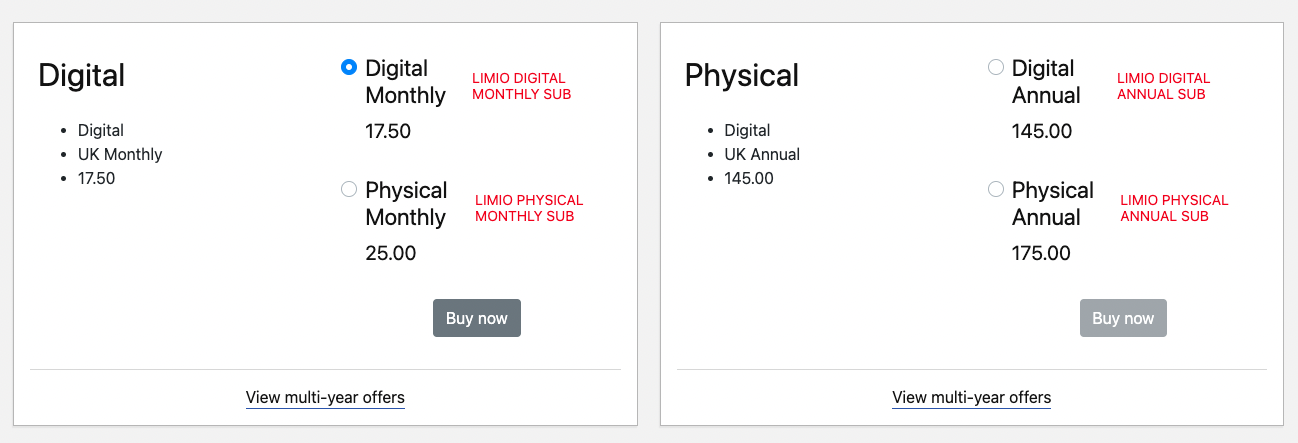Click the UK Annual bullet item
This screenshot has height=443, width=1298.
[762, 155]
